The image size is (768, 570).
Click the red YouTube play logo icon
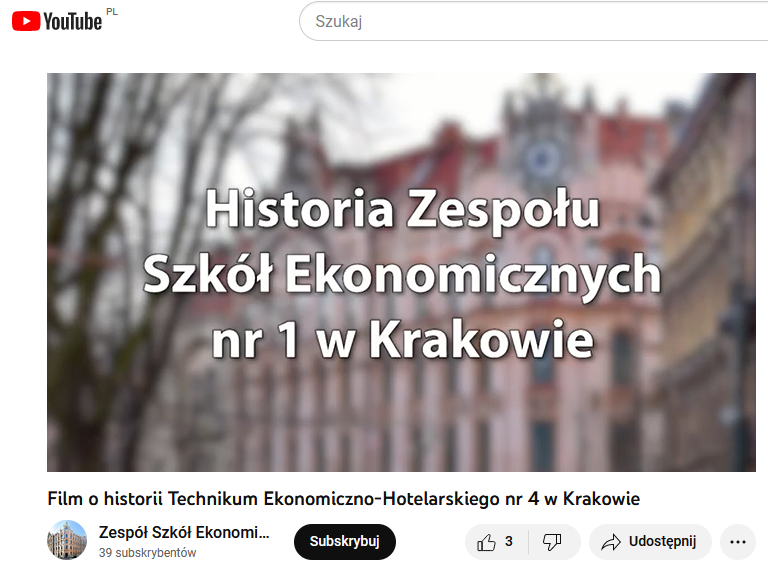pyautogui.click(x=25, y=22)
